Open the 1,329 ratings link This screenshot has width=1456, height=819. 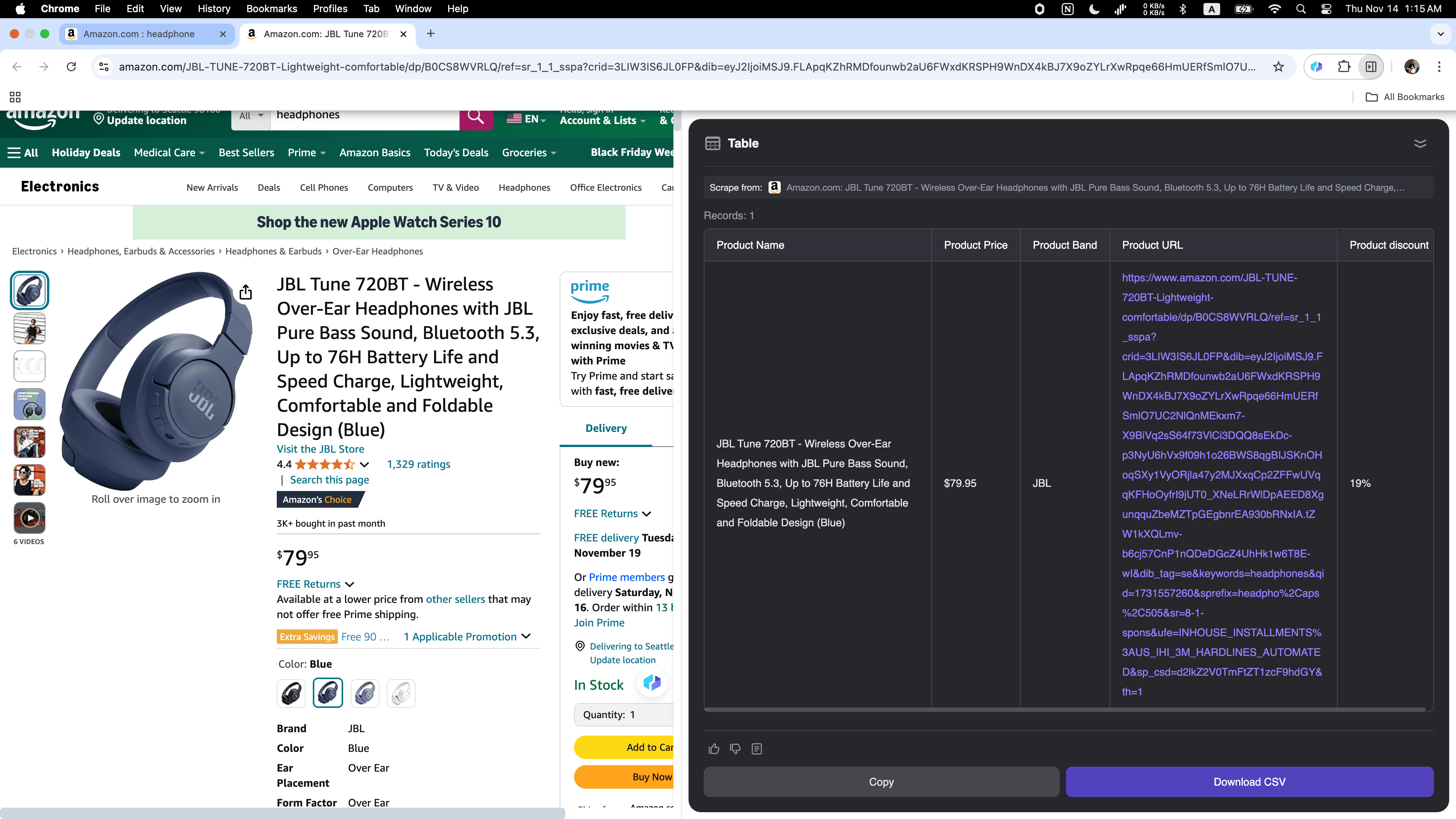(x=419, y=464)
